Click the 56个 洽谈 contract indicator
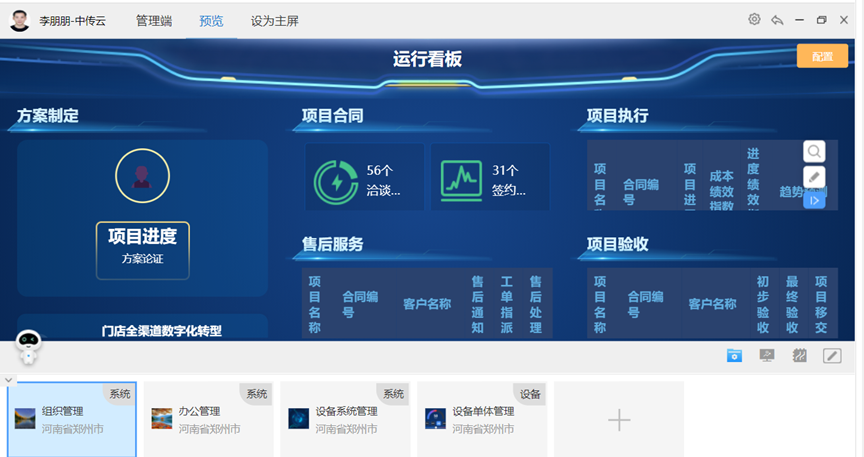The image size is (864, 457). coord(365,180)
